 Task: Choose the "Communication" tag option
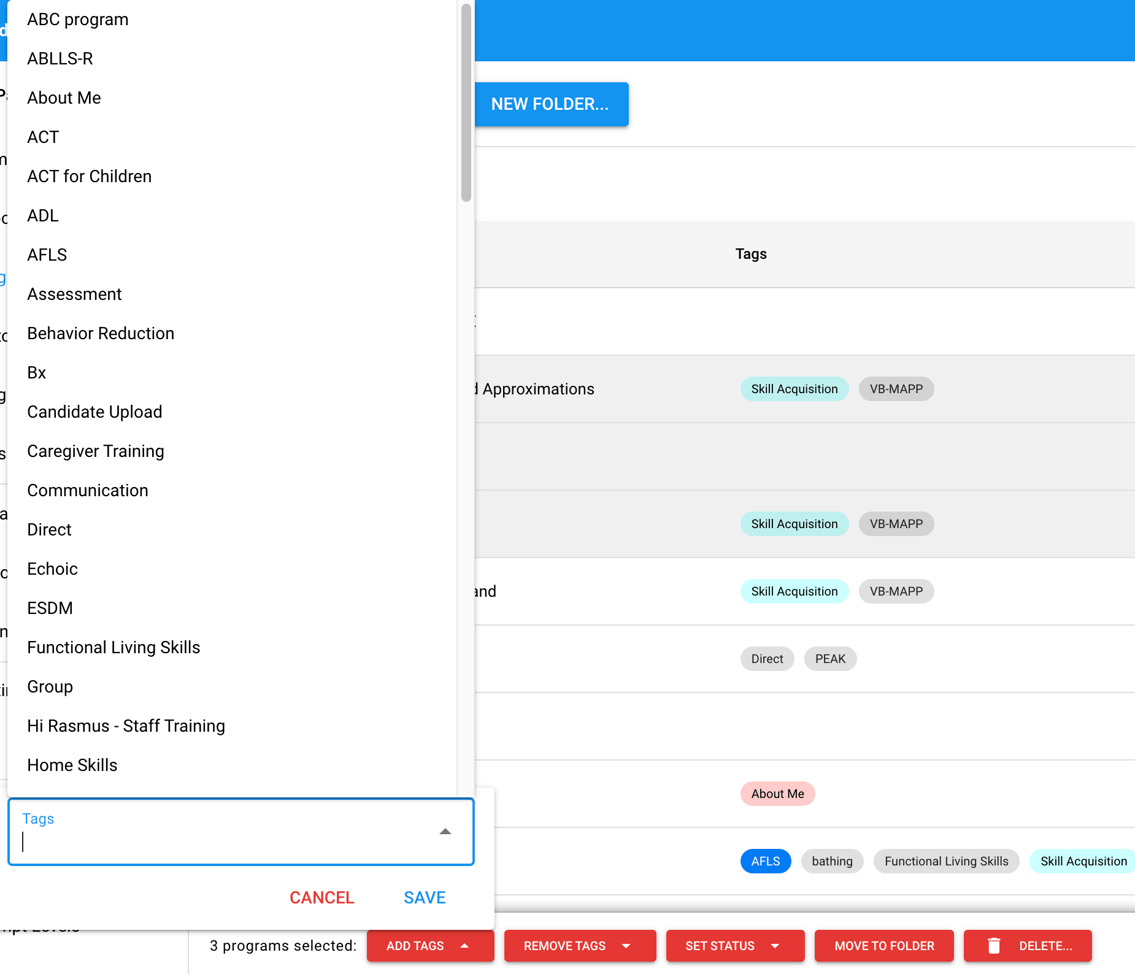tap(87, 490)
